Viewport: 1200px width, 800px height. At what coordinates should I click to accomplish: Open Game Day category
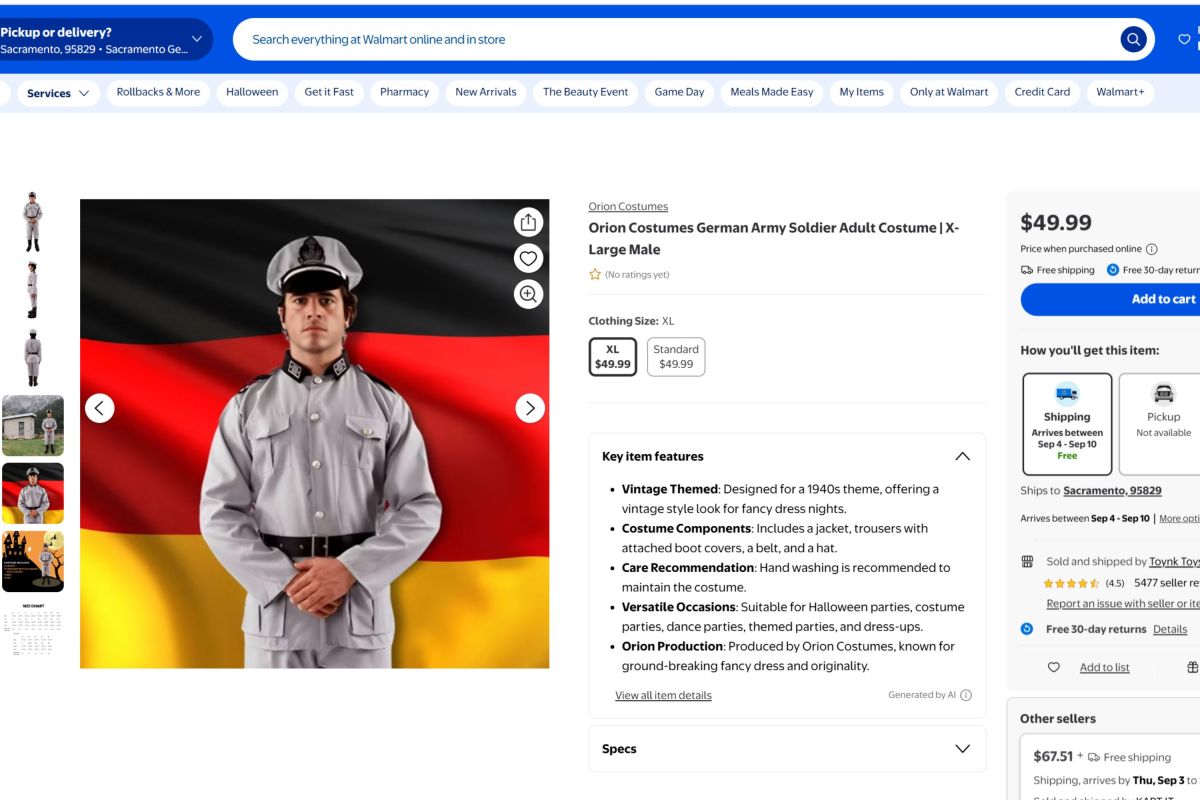[x=679, y=92]
